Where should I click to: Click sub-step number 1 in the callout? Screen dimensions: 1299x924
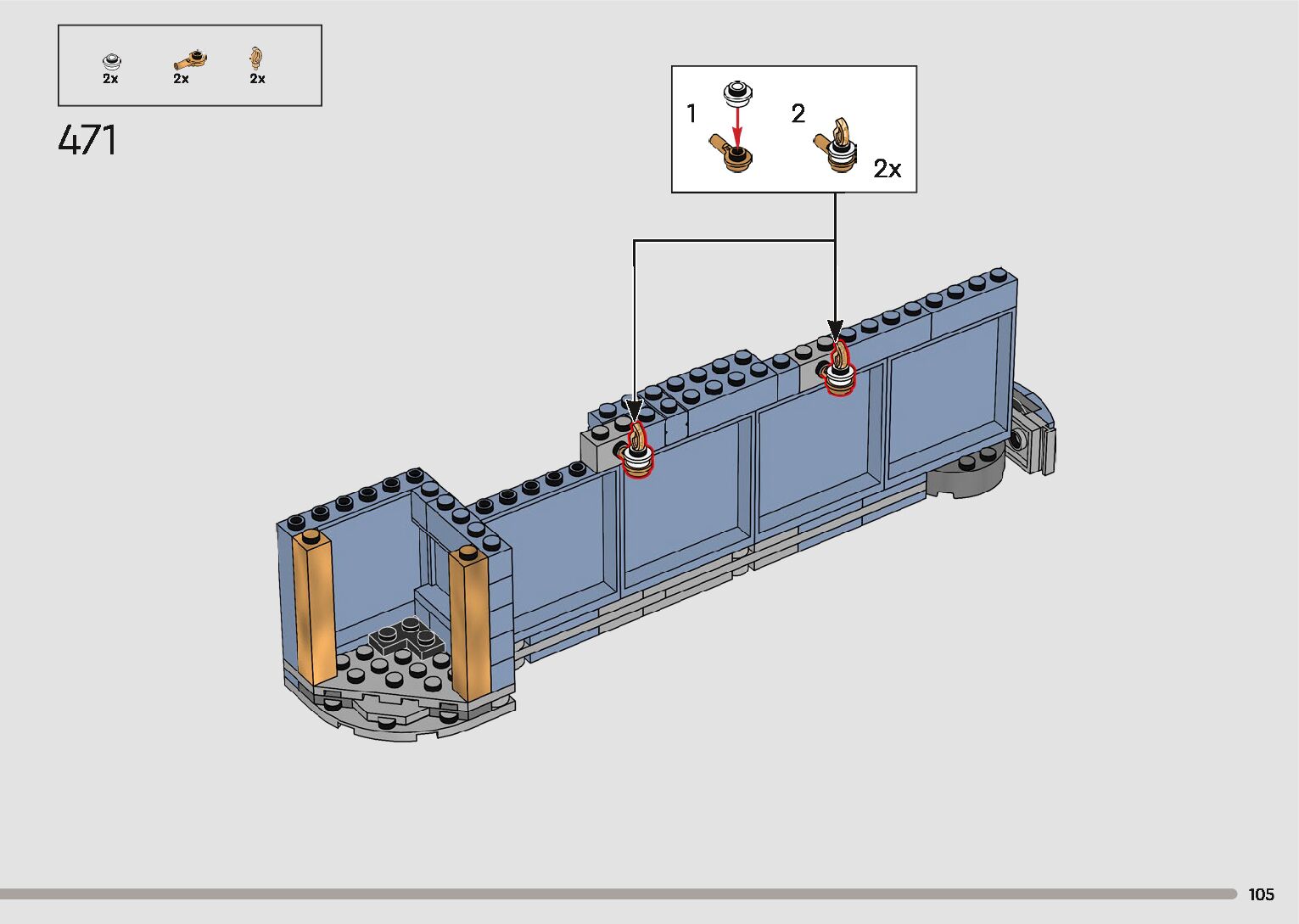pos(691,114)
